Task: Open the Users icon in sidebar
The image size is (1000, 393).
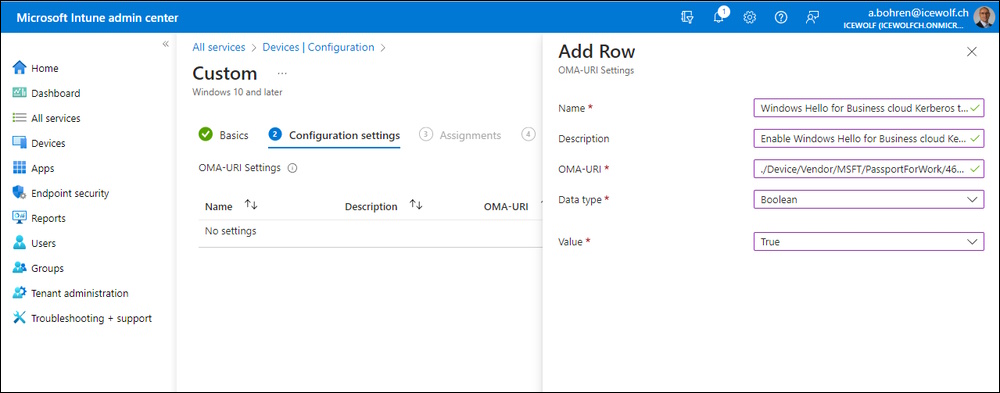Action: (x=19, y=243)
